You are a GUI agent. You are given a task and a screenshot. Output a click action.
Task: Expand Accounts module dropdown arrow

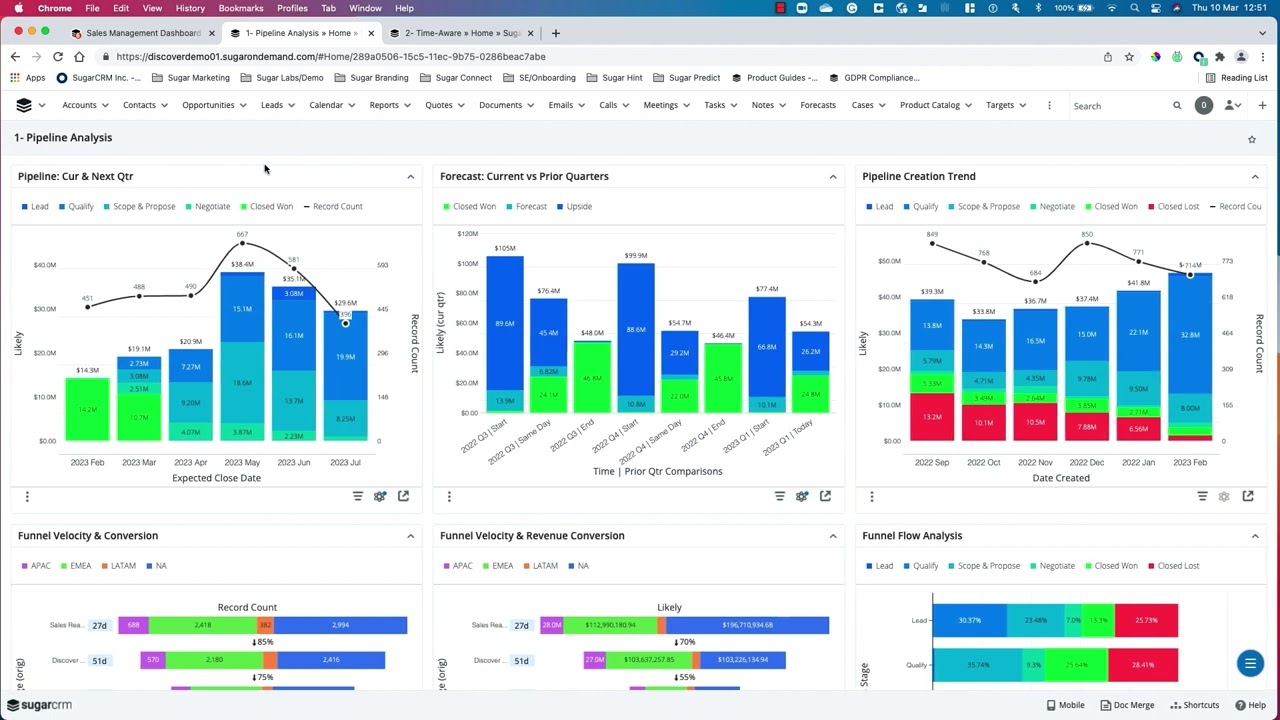106,105
